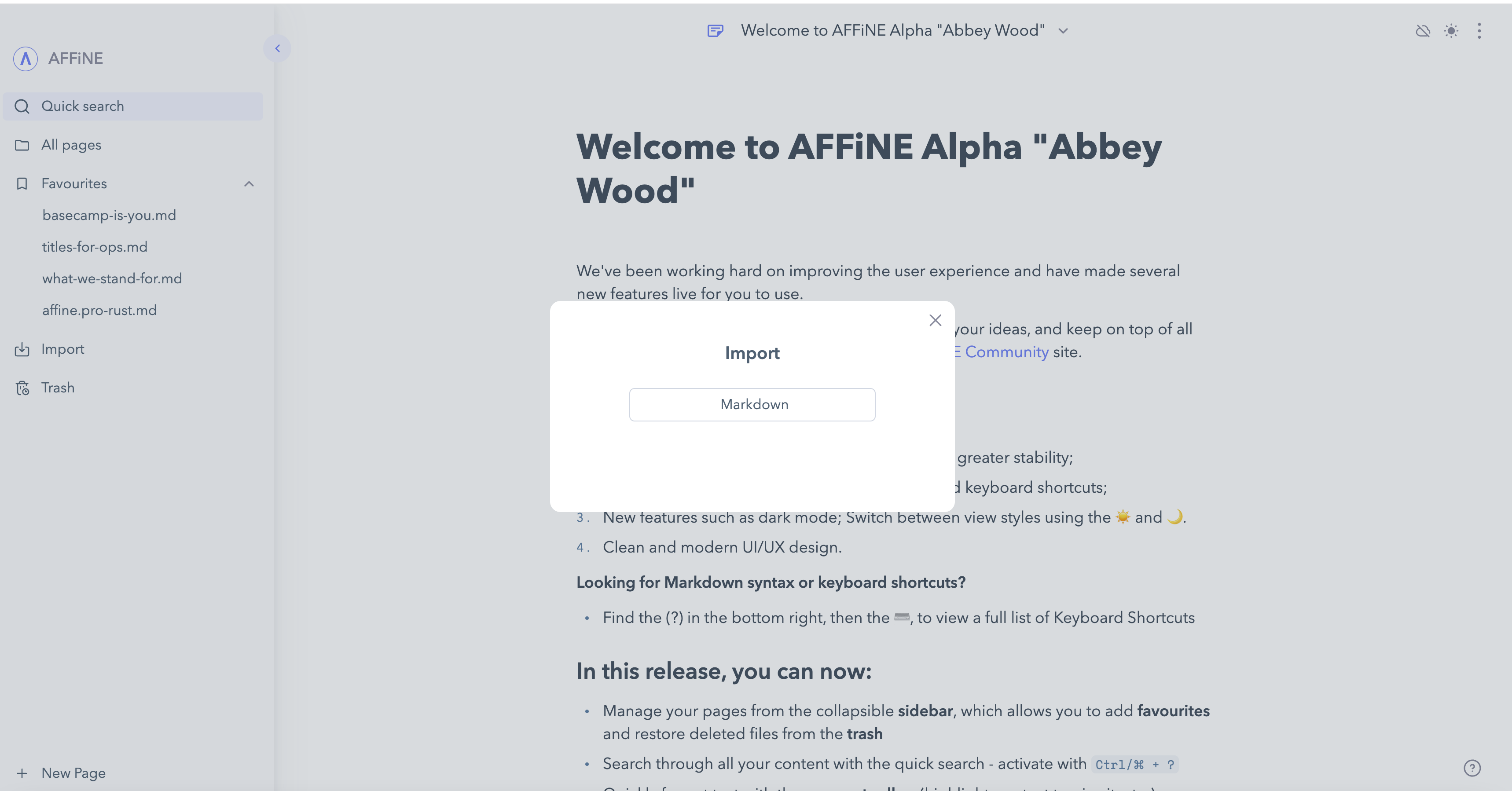Toggle light/dark mode with the sun icon
1512x791 pixels.
coord(1451,31)
